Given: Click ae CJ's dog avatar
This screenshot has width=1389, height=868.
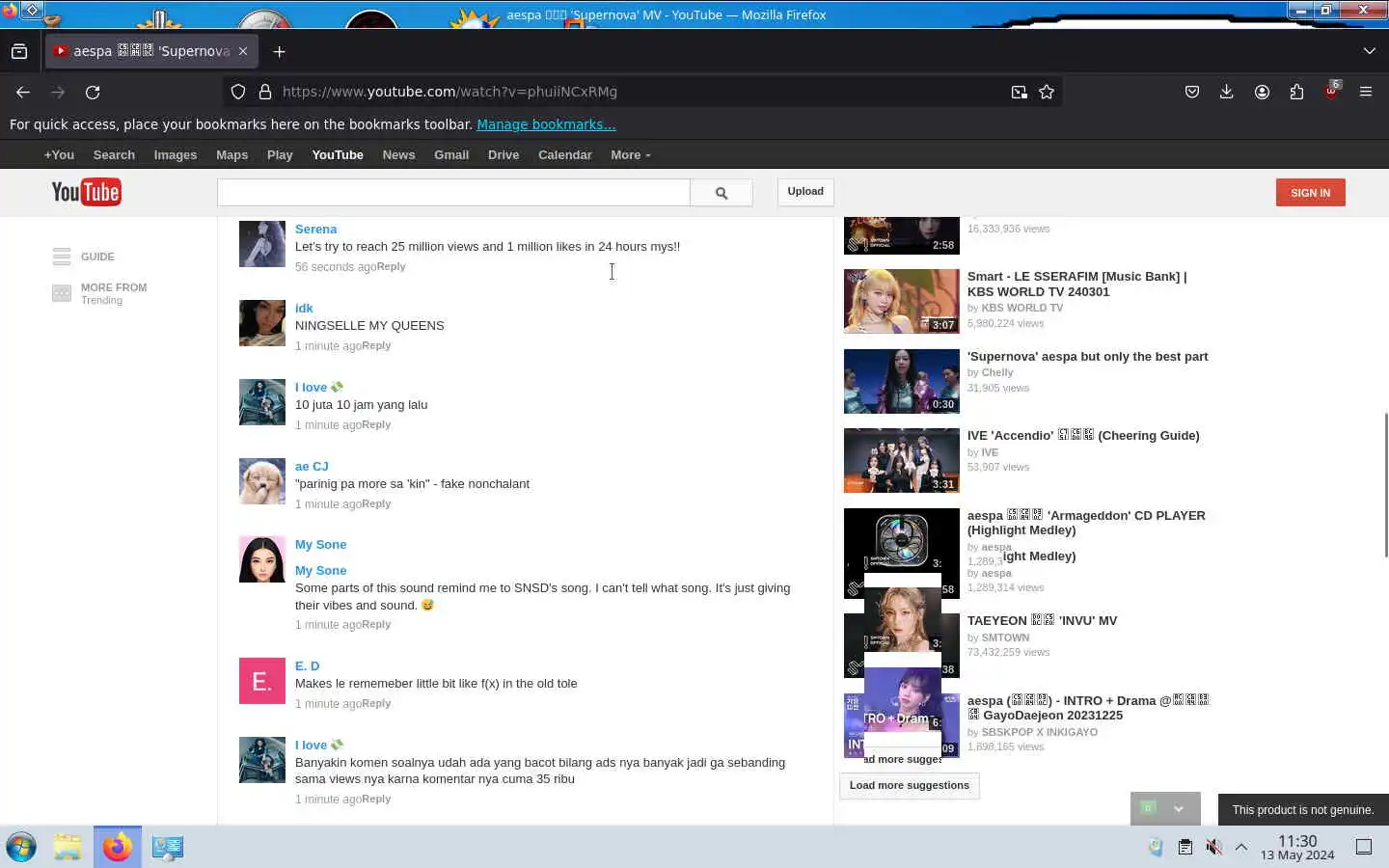Looking at the screenshot, I should pos(262,481).
